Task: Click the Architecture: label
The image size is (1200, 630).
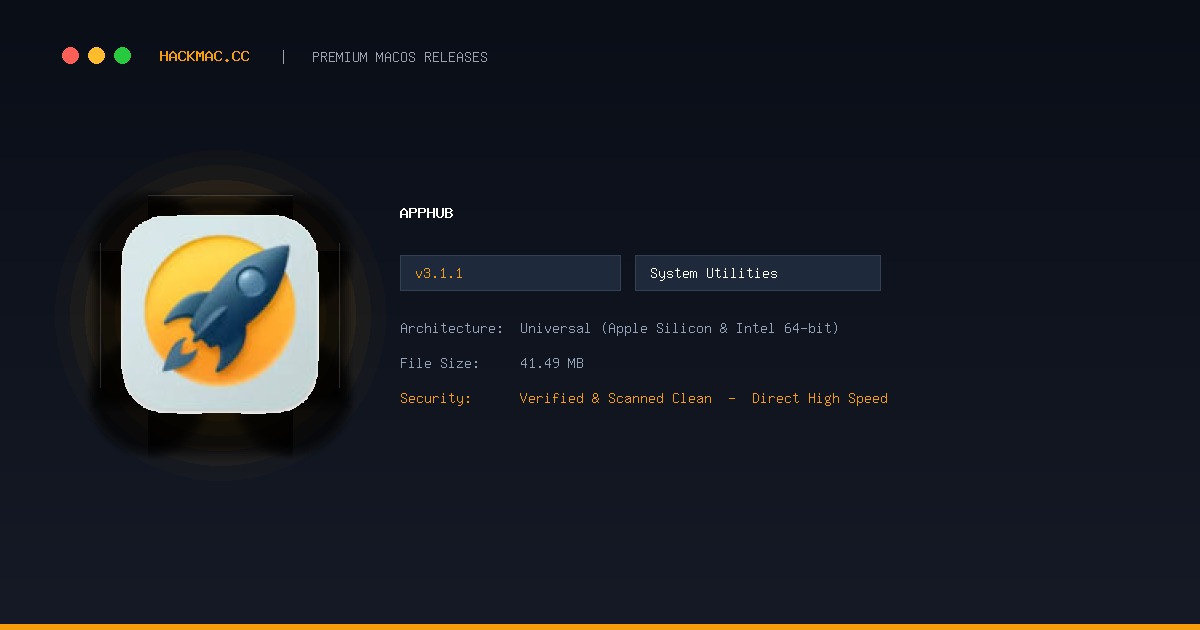Action: tap(452, 328)
